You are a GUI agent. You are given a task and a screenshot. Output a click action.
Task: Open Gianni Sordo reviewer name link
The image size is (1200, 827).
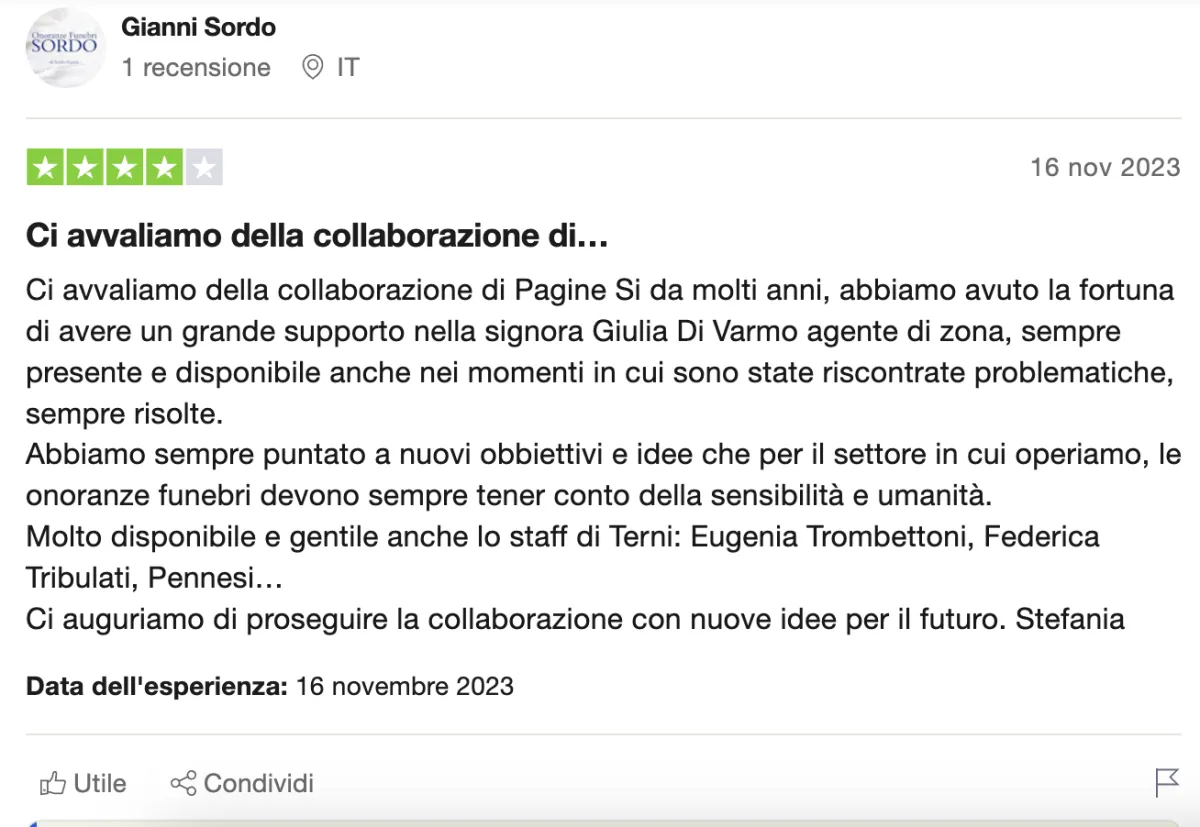click(x=198, y=27)
